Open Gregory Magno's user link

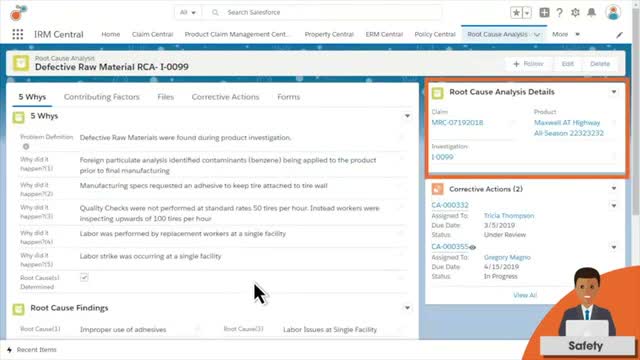point(507,258)
